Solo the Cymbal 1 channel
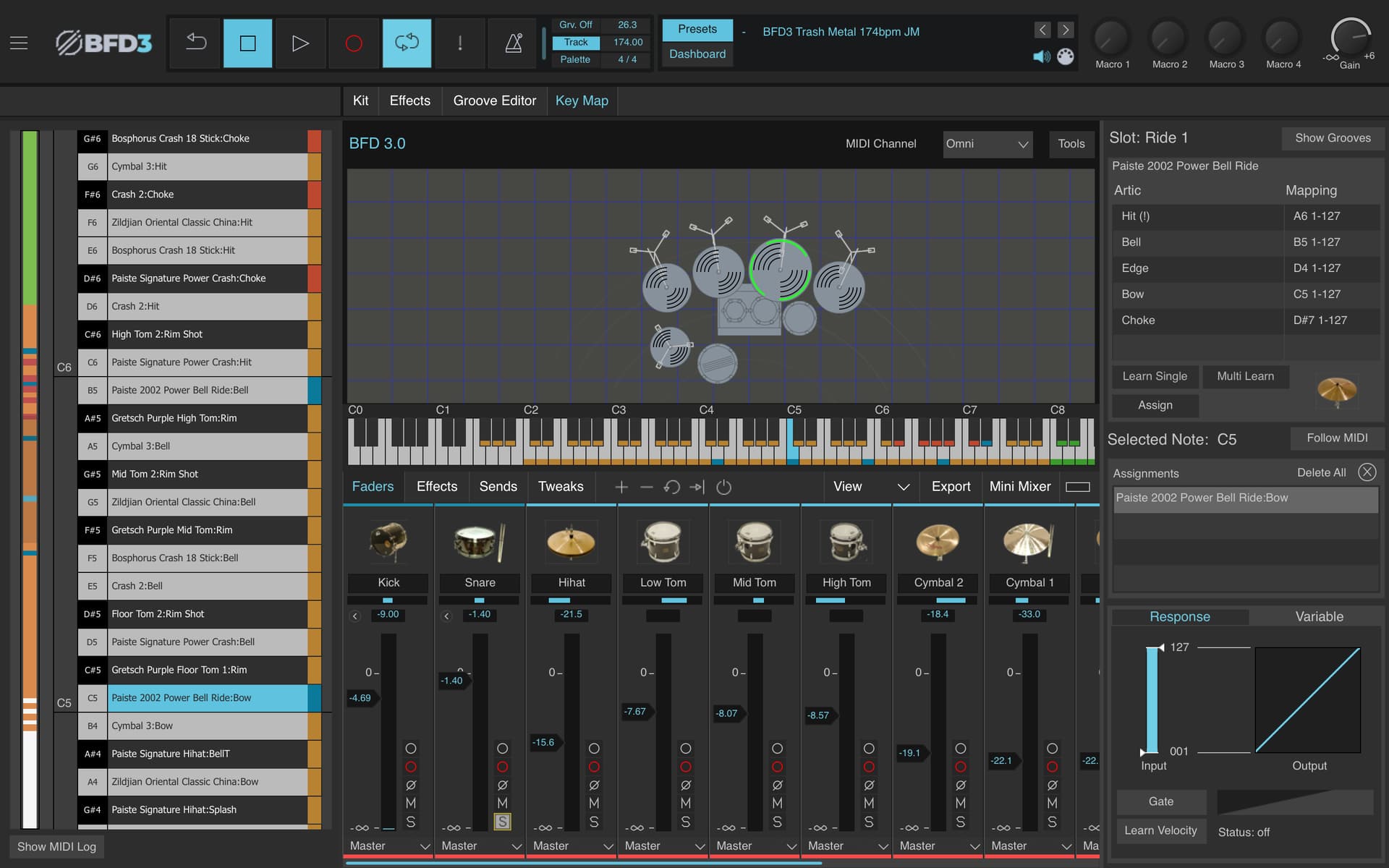This screenshot has width=1389, height=868. tap(1052, 822)
